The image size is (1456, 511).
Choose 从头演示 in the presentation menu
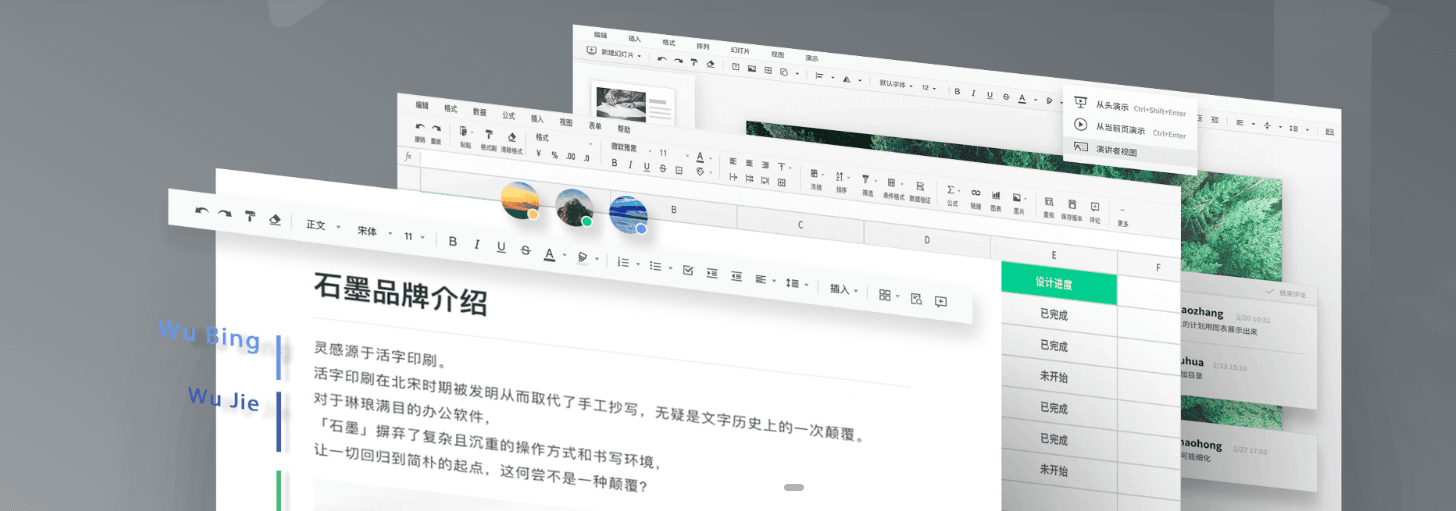pyautogui.click(x=1130, y=105)
